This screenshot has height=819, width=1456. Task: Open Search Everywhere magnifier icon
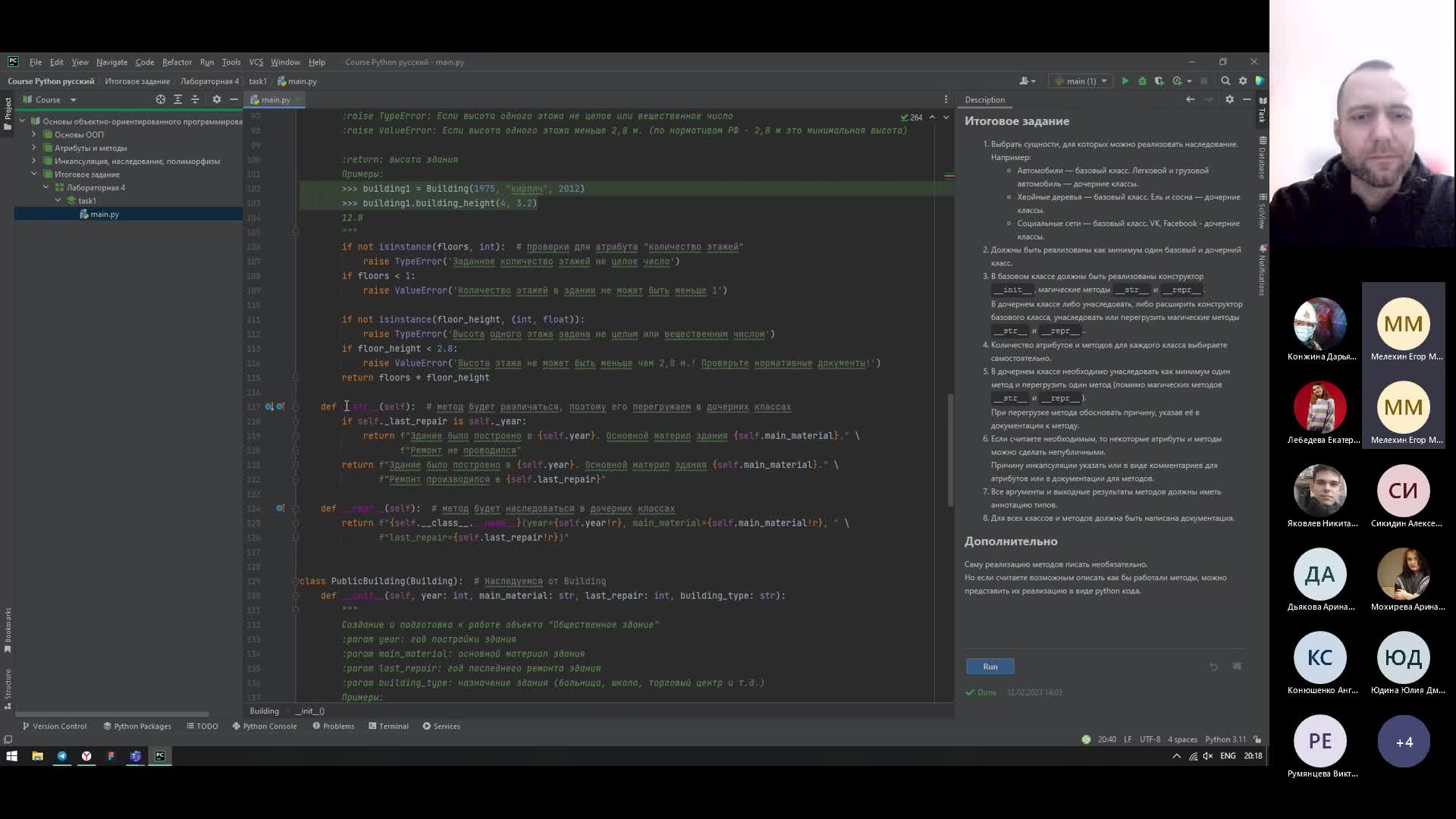(1225, 81)
